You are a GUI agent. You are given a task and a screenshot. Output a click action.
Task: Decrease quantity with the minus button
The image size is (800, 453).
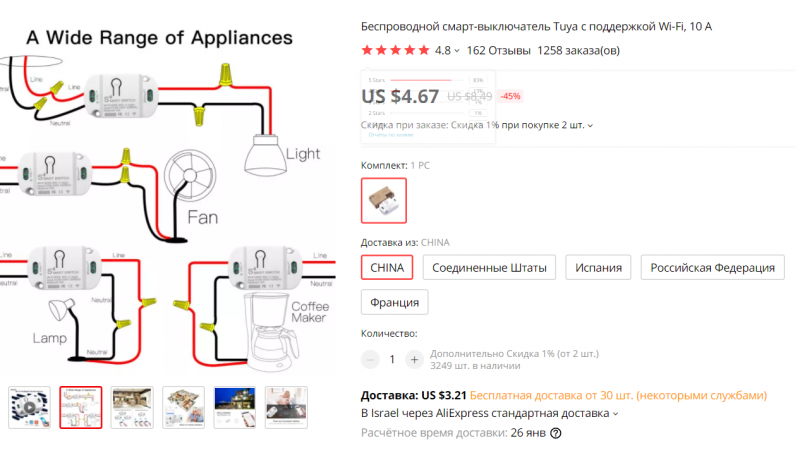[x=370, y=360]
